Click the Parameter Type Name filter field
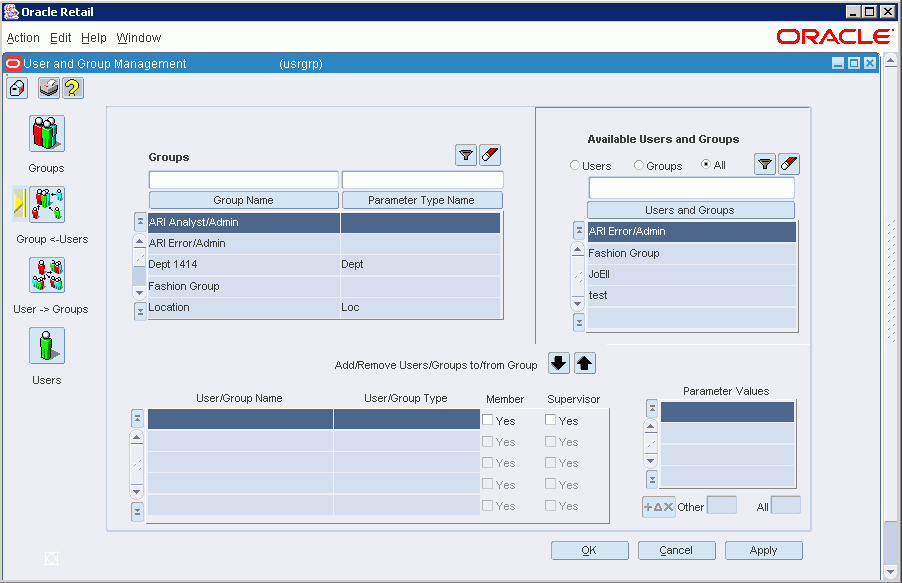902x583 pixels. (422, 180)
